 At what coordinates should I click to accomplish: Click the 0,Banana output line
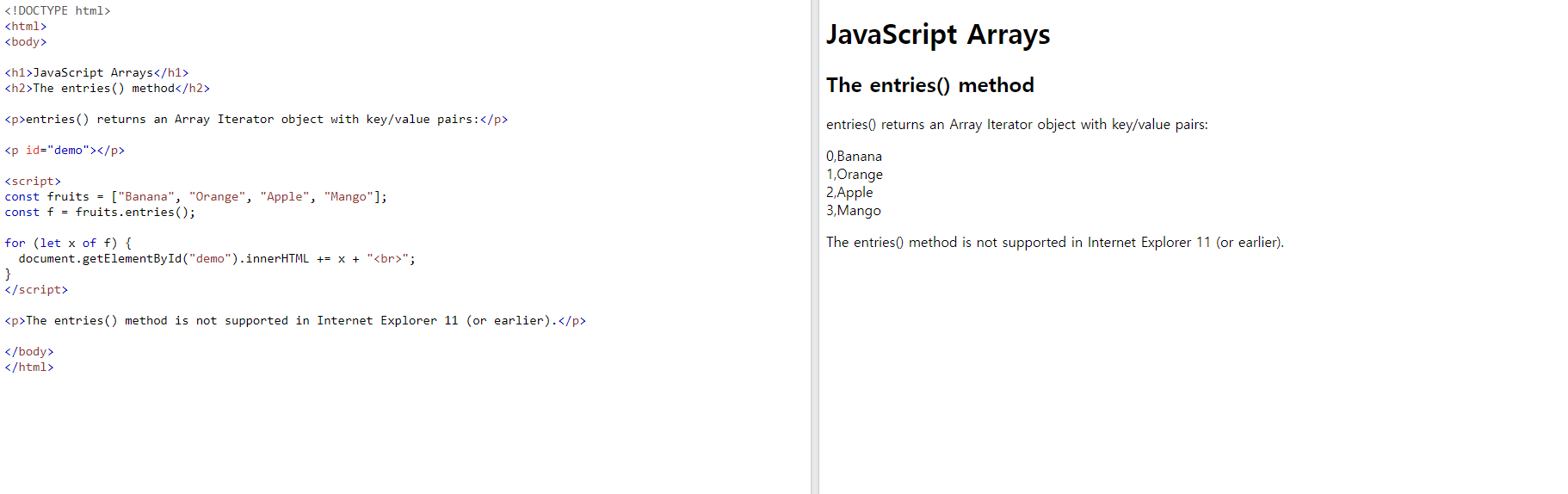pyautogui.click(x=854, y=157)
